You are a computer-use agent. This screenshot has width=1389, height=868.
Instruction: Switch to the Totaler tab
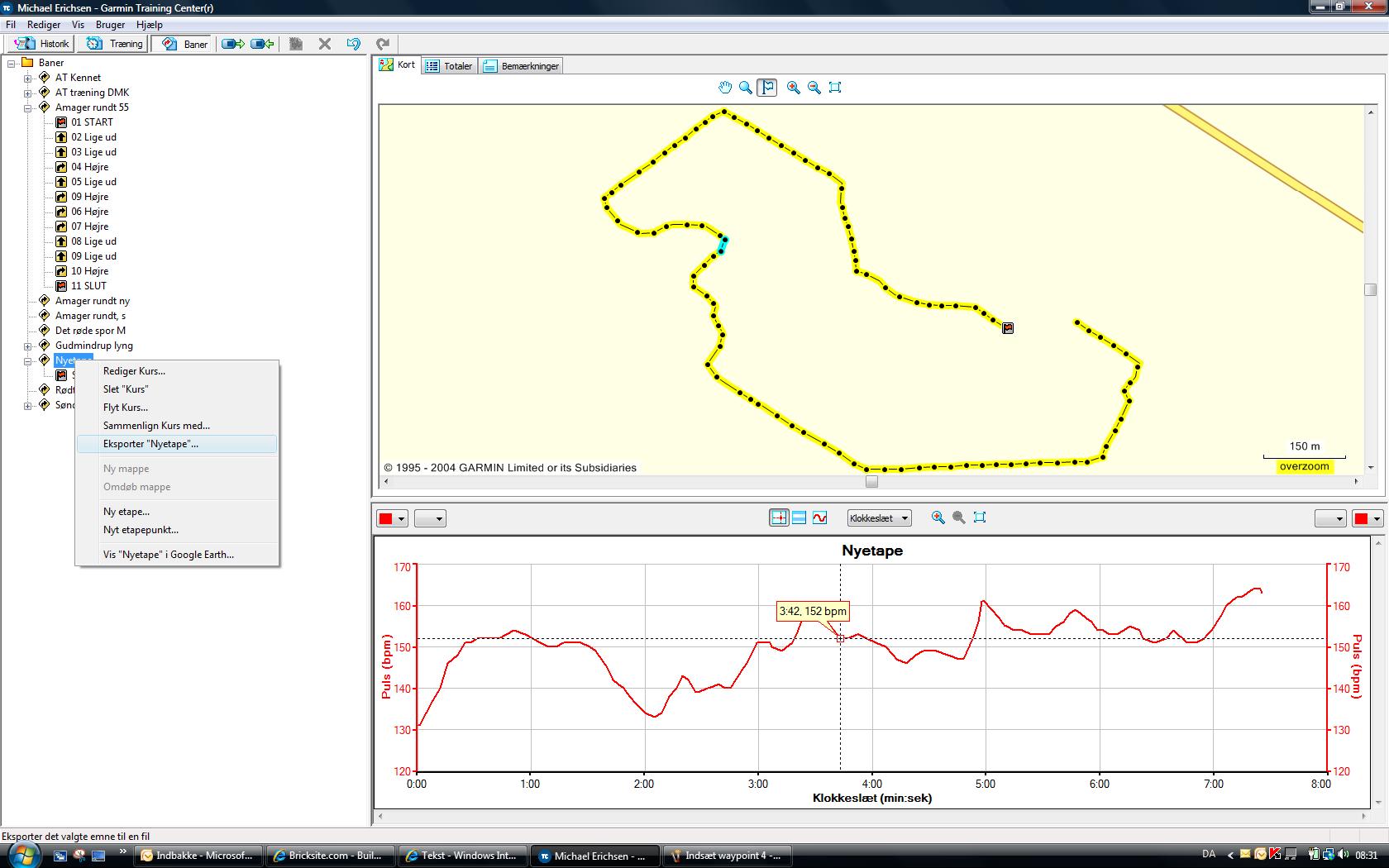(449, 66)
